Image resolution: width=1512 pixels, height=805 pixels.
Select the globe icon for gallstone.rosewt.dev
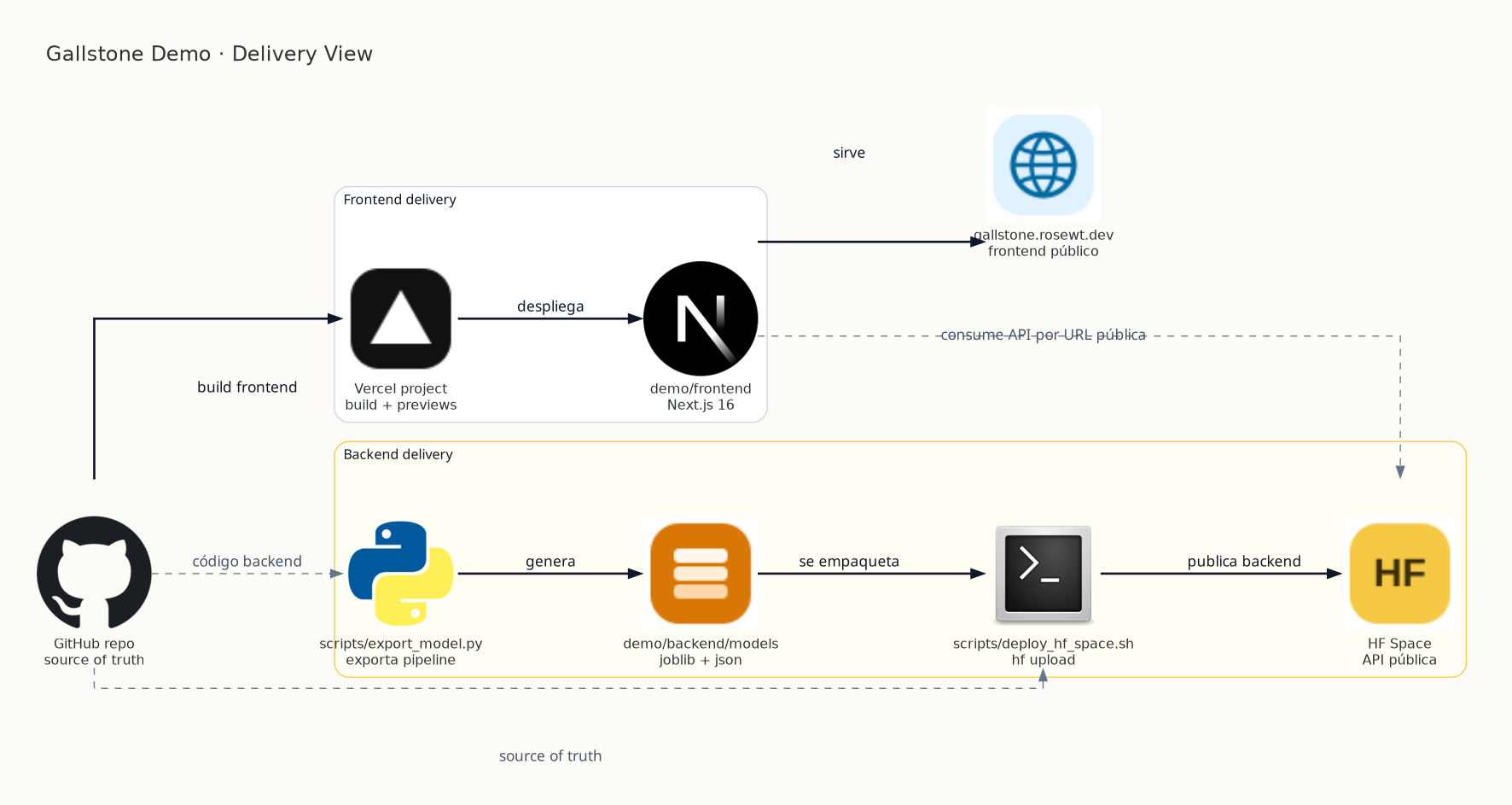(1044, 165)
